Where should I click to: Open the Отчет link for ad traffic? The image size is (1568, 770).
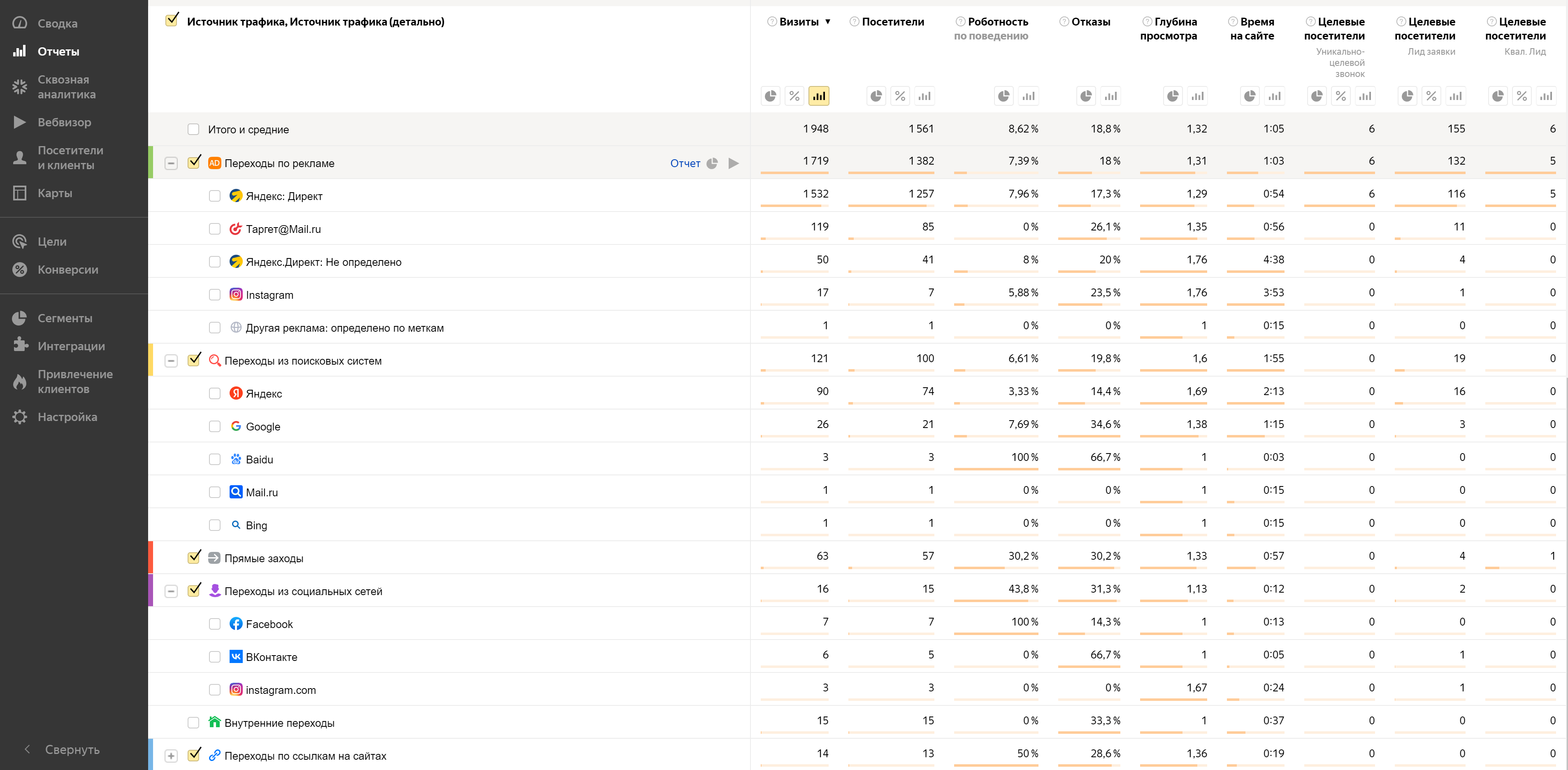685,163
